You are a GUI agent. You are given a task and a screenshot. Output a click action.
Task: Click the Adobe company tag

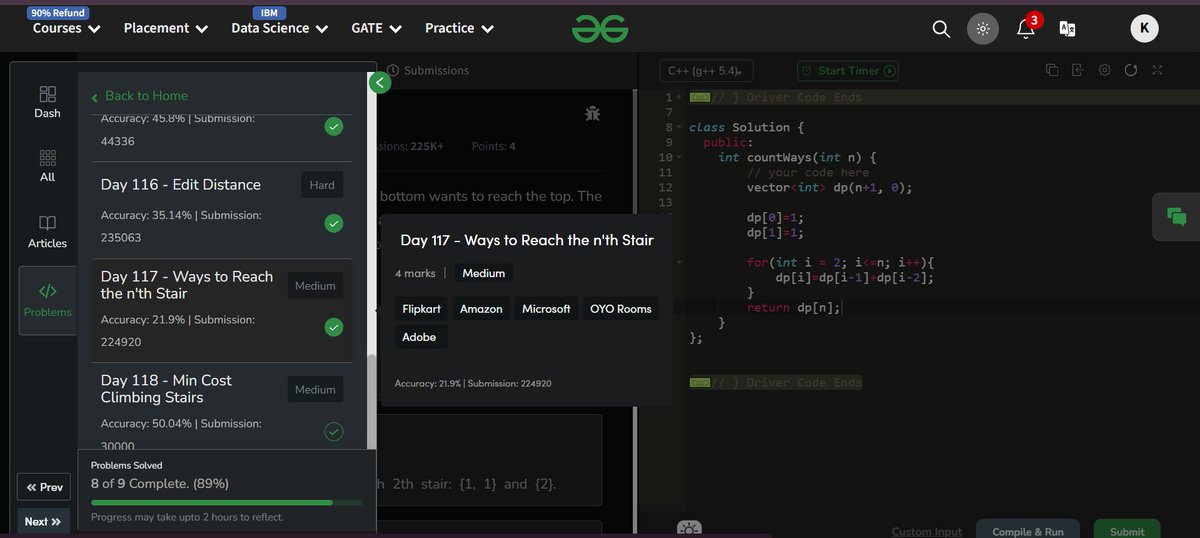point(419,337)
